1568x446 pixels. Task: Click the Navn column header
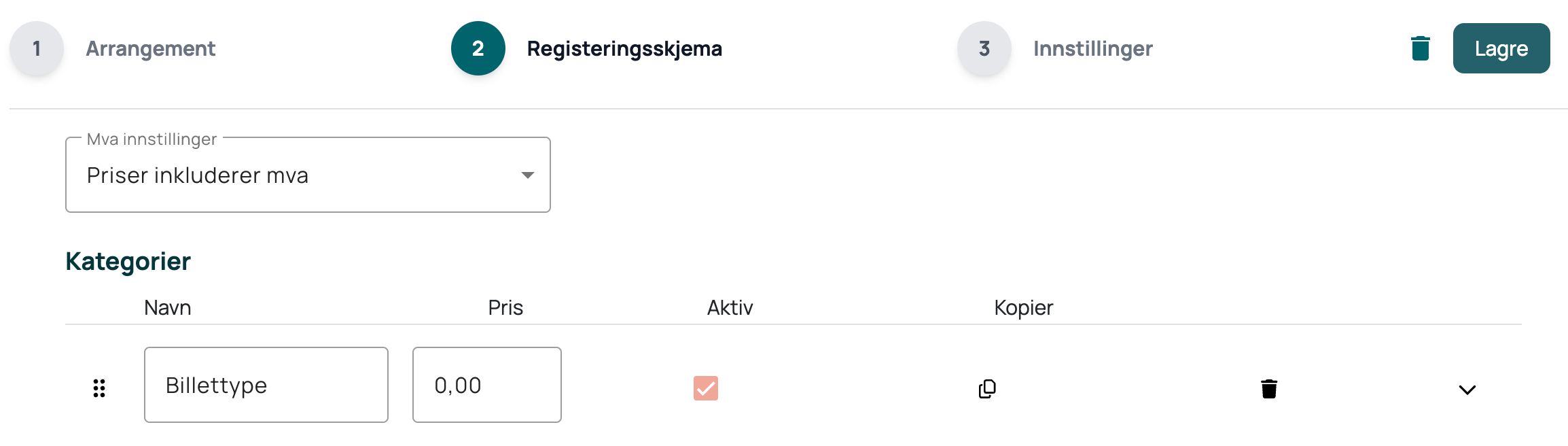pyautogui.click(x=168, y=307)
